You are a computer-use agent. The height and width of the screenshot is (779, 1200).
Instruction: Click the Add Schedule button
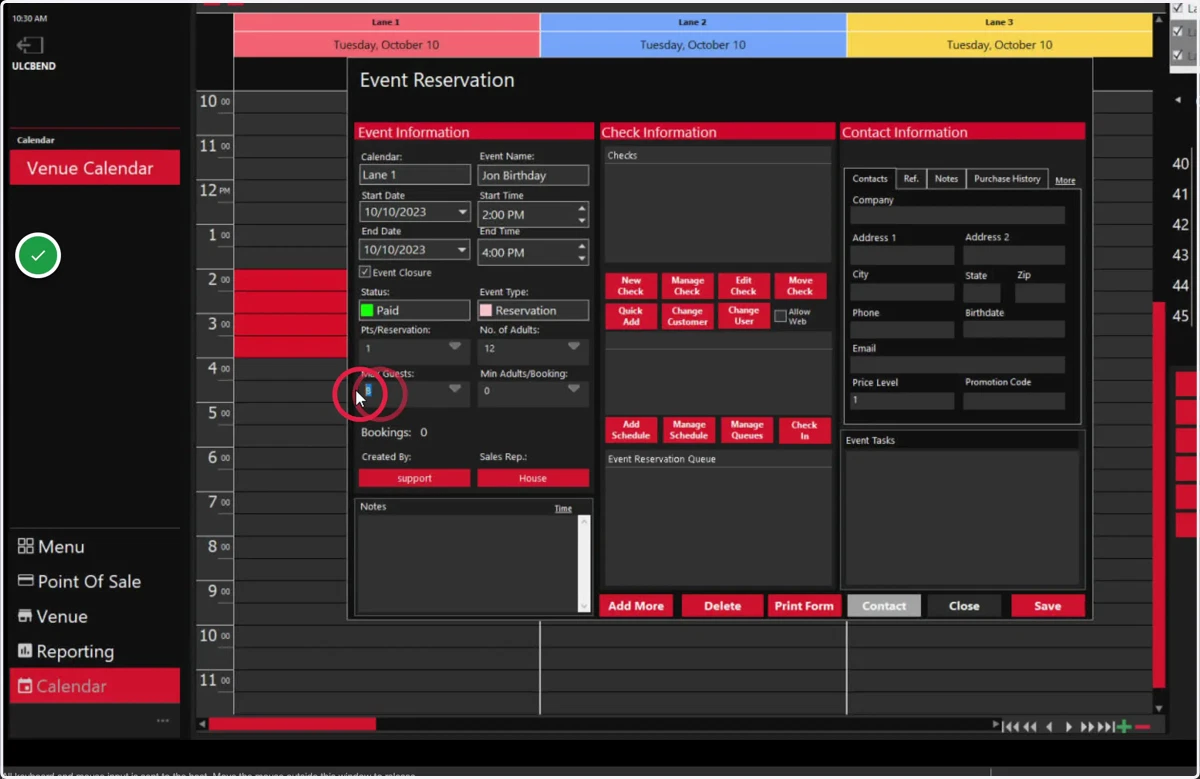pos(631,430)
